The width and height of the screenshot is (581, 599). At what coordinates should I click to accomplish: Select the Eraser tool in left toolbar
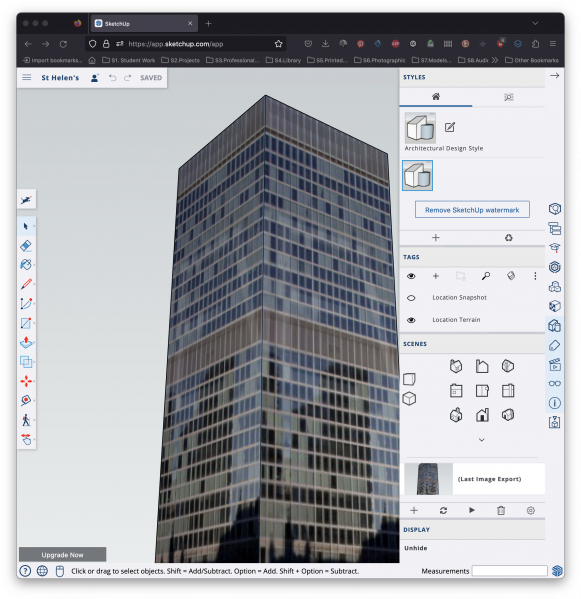pos(26,246)
